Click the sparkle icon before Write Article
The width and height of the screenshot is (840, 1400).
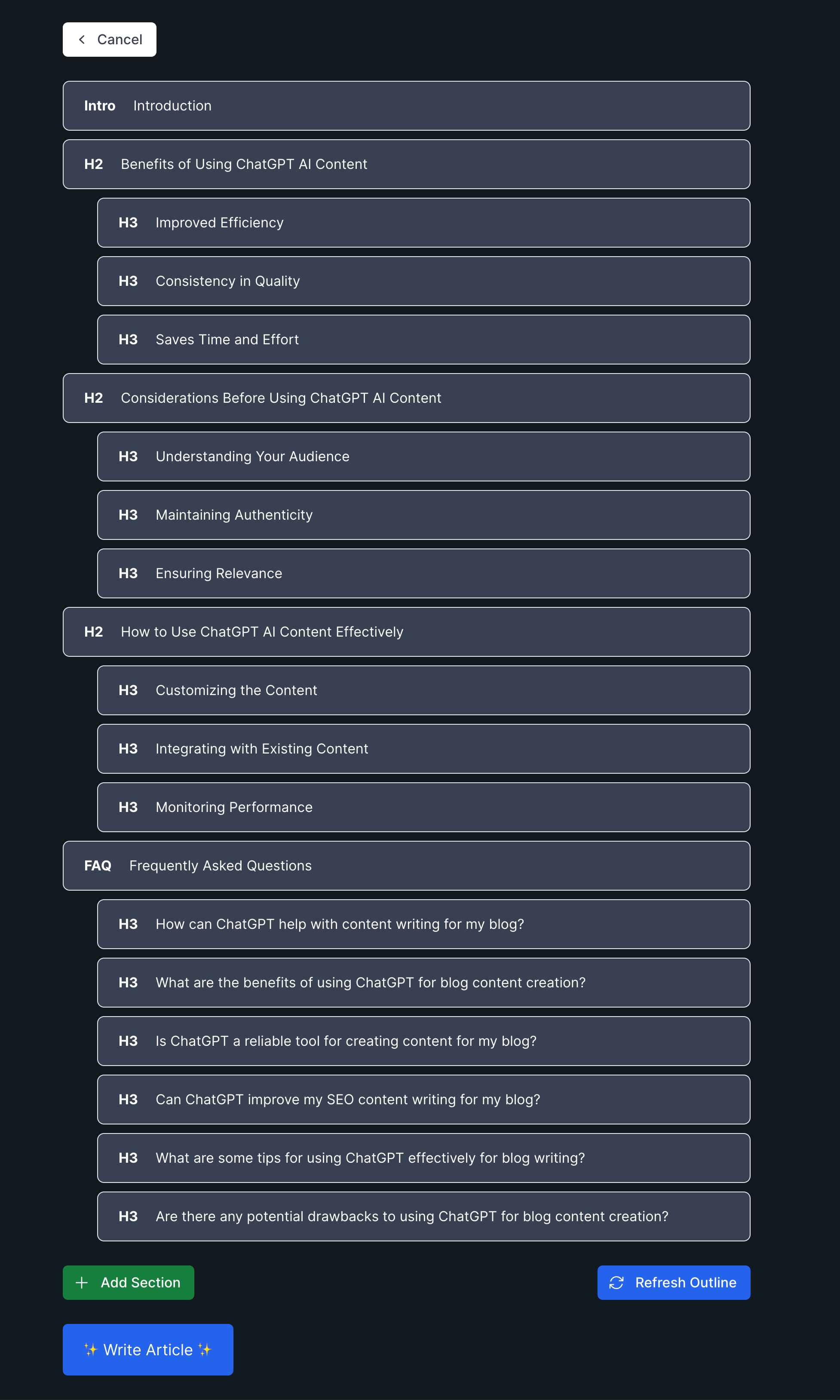click(91, 1350)
